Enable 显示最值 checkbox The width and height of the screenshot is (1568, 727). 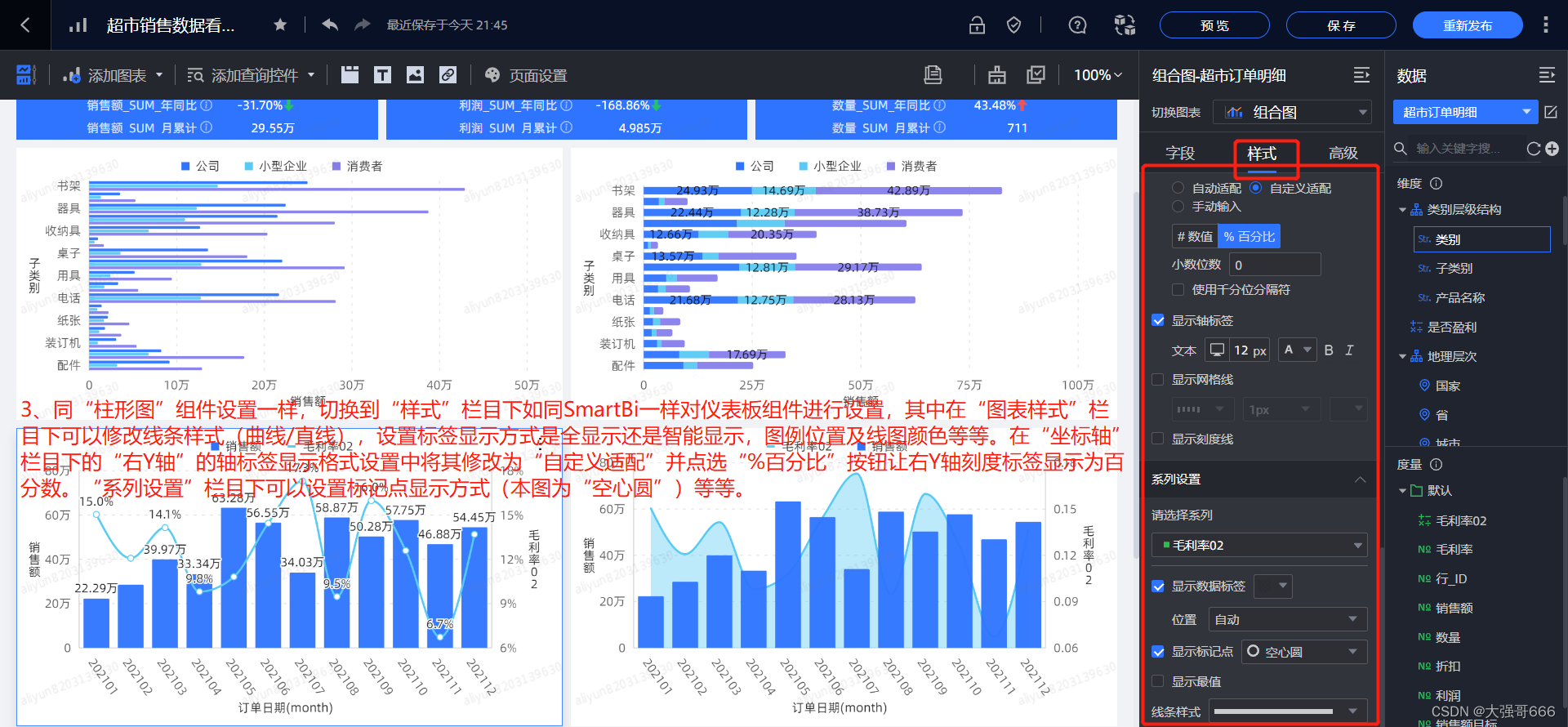1157,681
